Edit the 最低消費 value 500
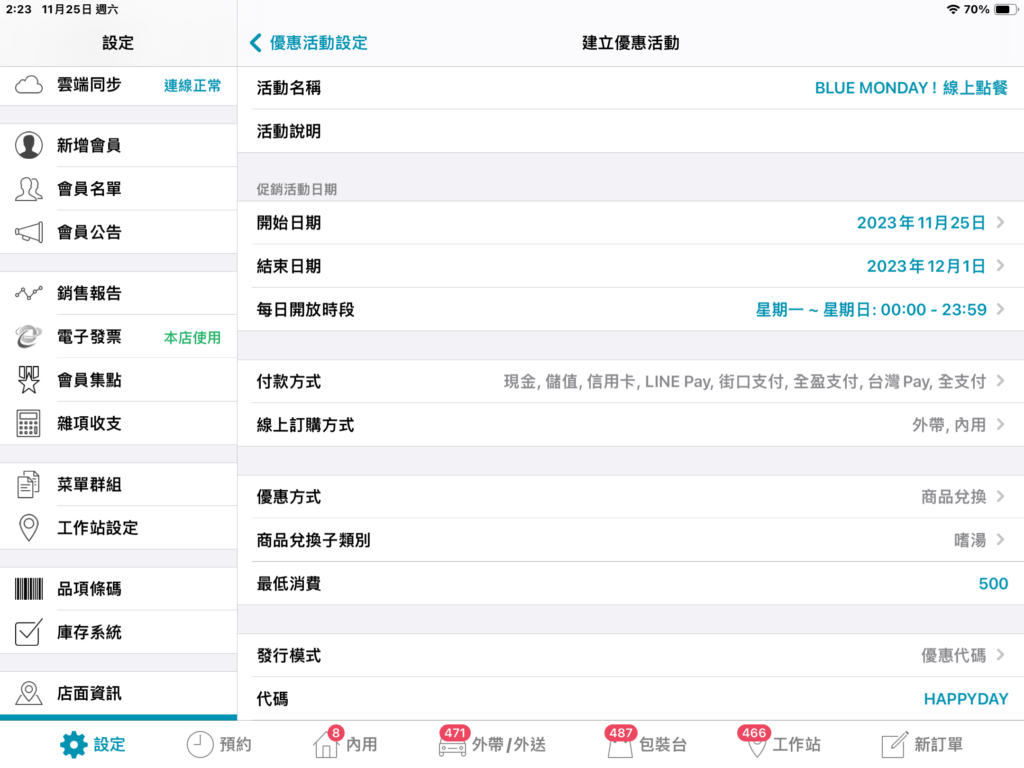This screenshot has height=768, width=1024. pos(993,584)
